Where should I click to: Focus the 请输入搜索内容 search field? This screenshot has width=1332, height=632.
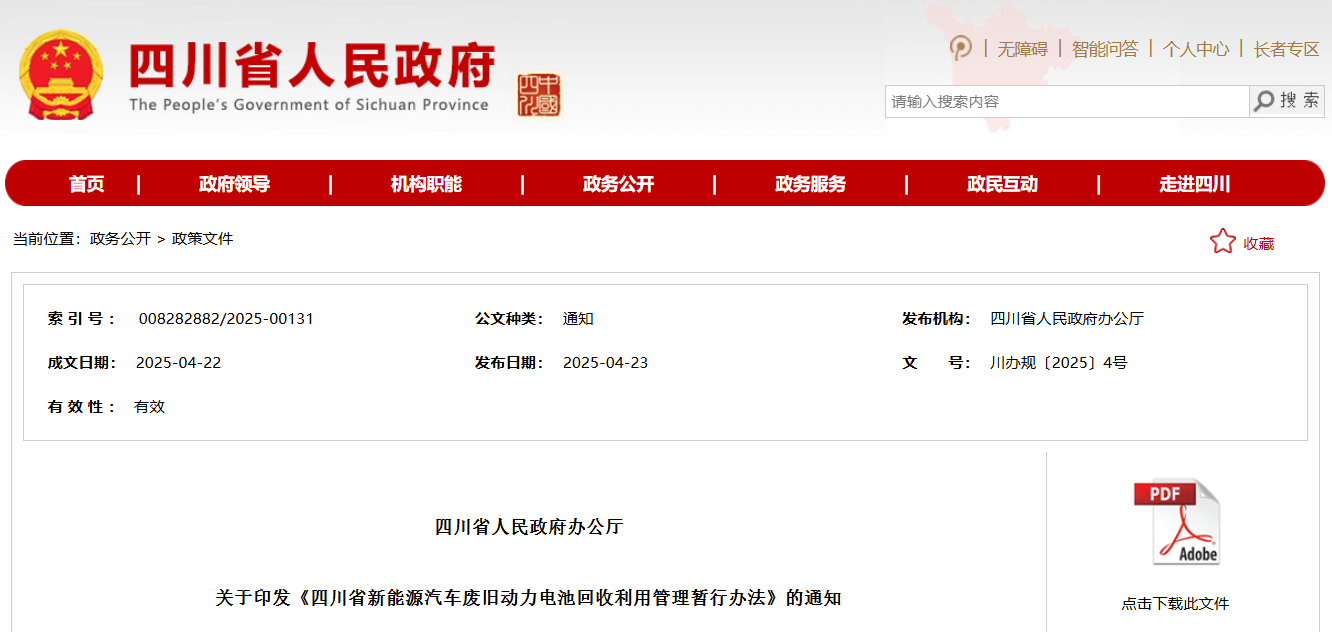[1066, 101]
